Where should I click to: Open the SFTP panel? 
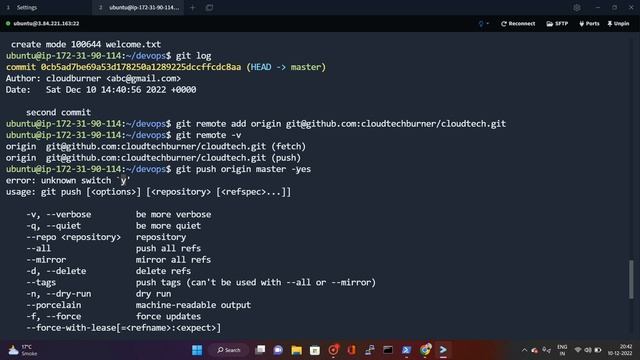pyautogui.click(x=557, y=24)
